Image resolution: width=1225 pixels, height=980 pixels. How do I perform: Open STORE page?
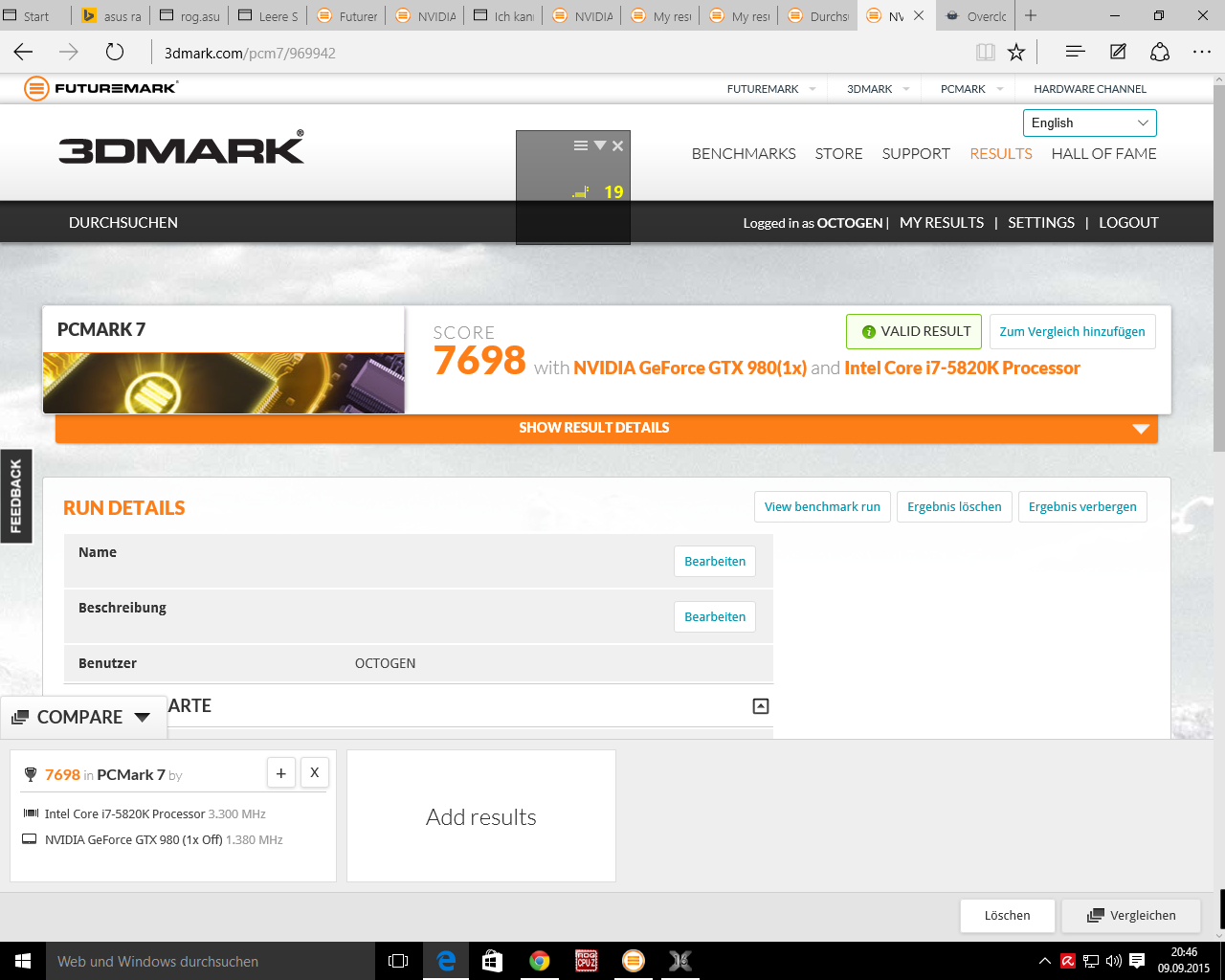tap(838, 153)
